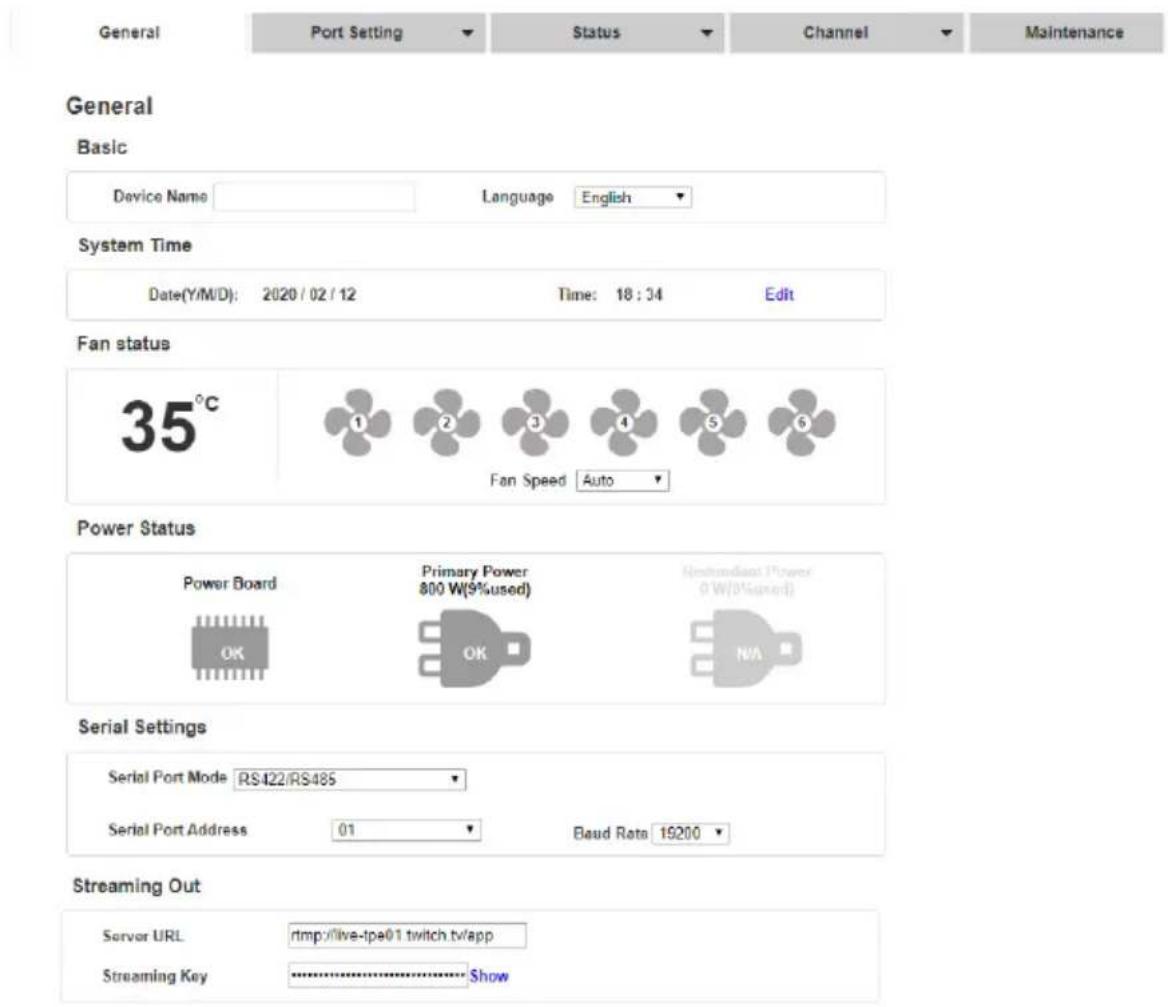The width and height of the screenshot is (1168, 1007).
Task: Click the time value 18 : 34
Action: (638, 294)
